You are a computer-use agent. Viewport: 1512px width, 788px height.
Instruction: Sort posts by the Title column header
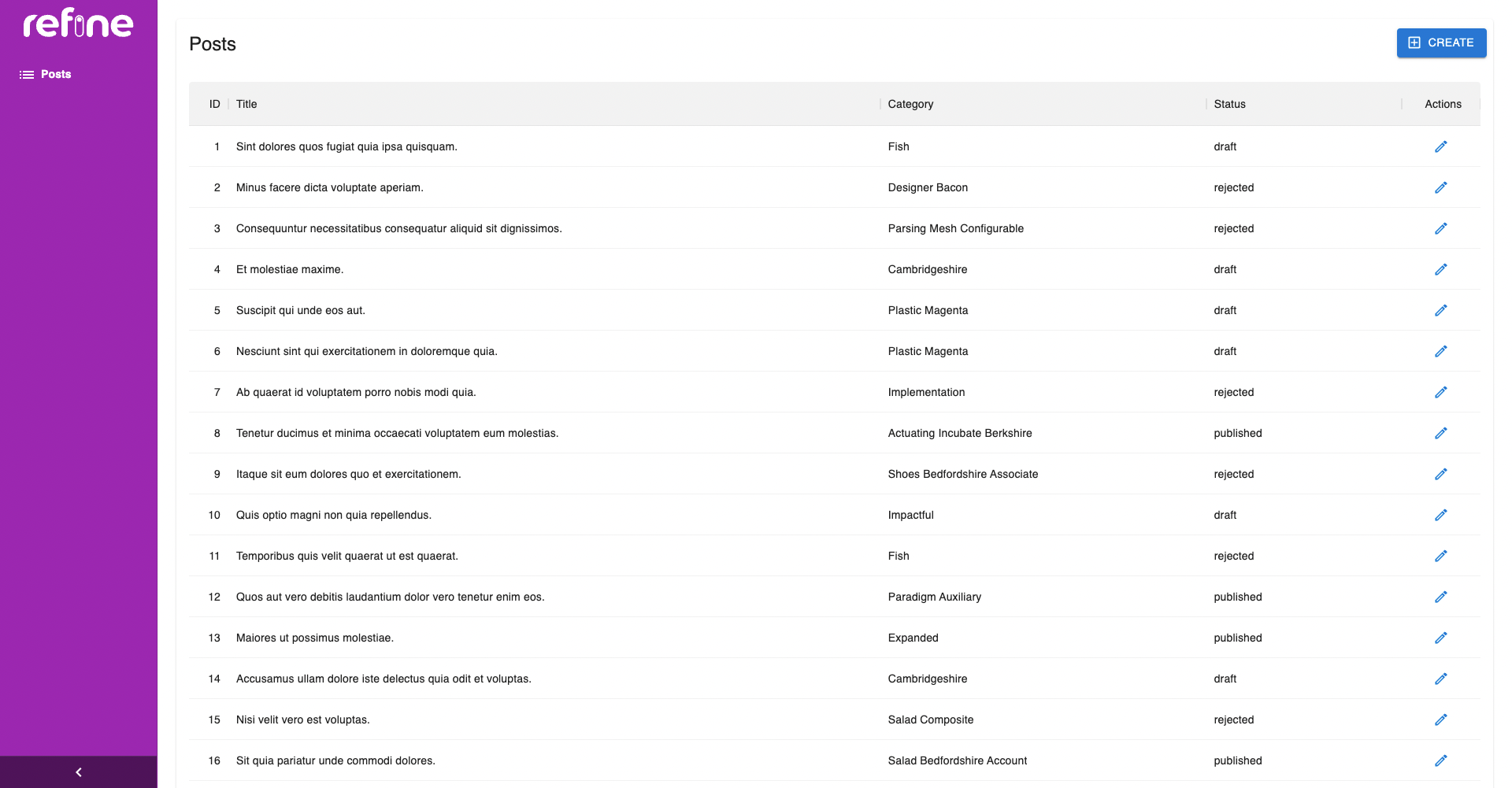click(246, 104)
